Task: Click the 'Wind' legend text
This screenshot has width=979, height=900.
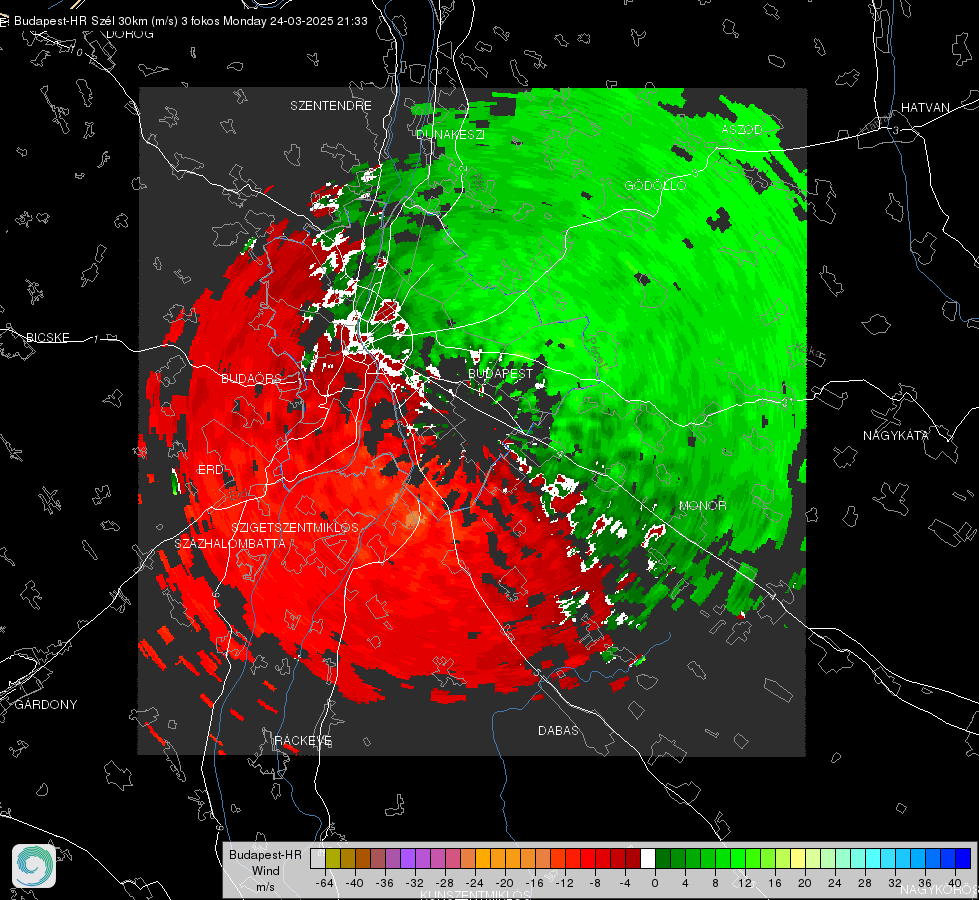Action: (265, 870)
